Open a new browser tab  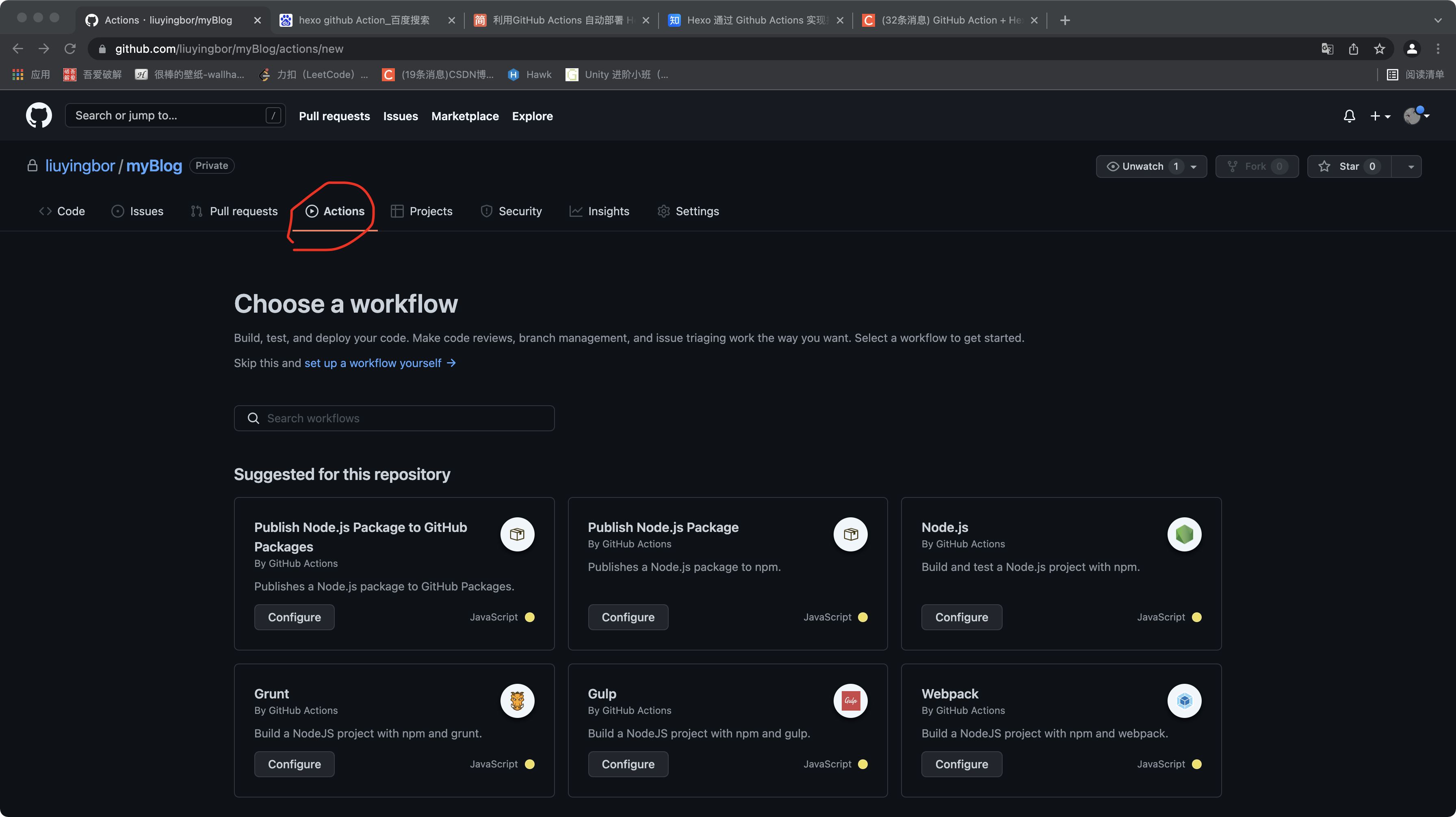tap(1065, 20)
